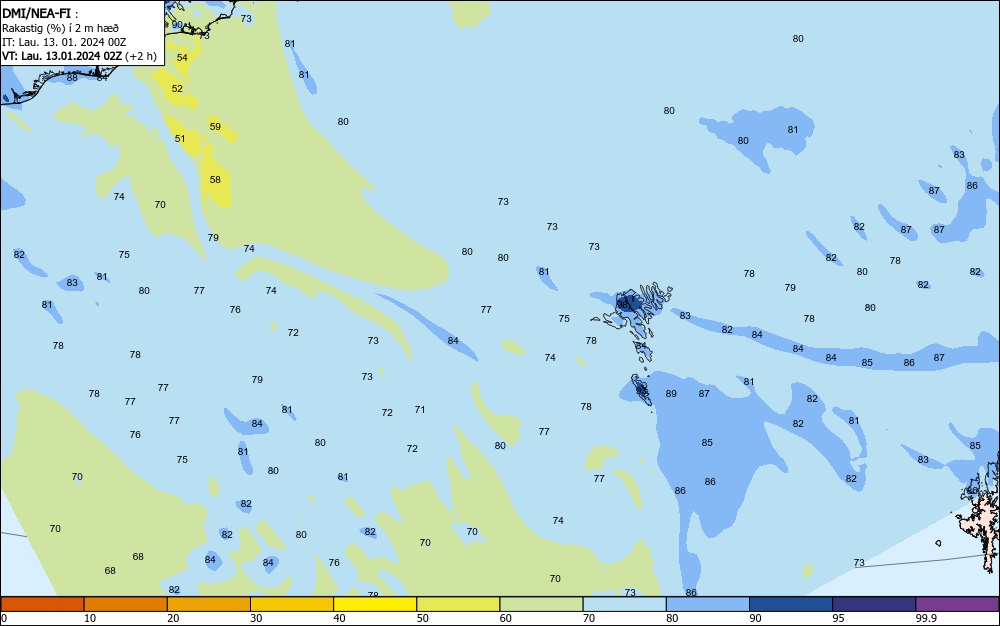Click the 'IT: Lau. 13. 01. 2024 00Z' line
Viewport: 1000px width, 626px height.
(64, 42)
